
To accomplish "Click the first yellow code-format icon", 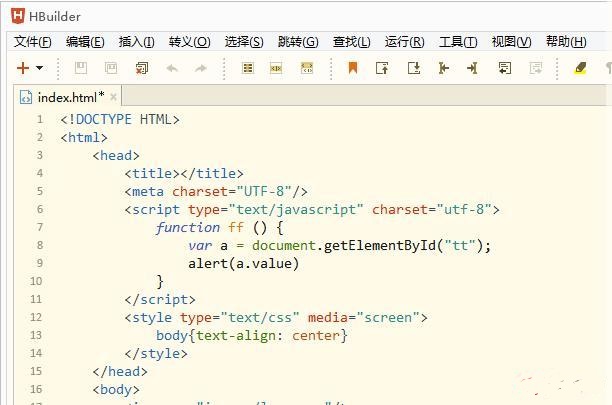I will [248, 68].
